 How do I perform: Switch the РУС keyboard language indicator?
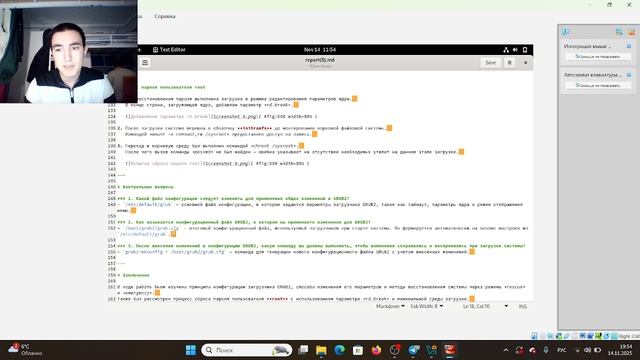coord(562,350)
